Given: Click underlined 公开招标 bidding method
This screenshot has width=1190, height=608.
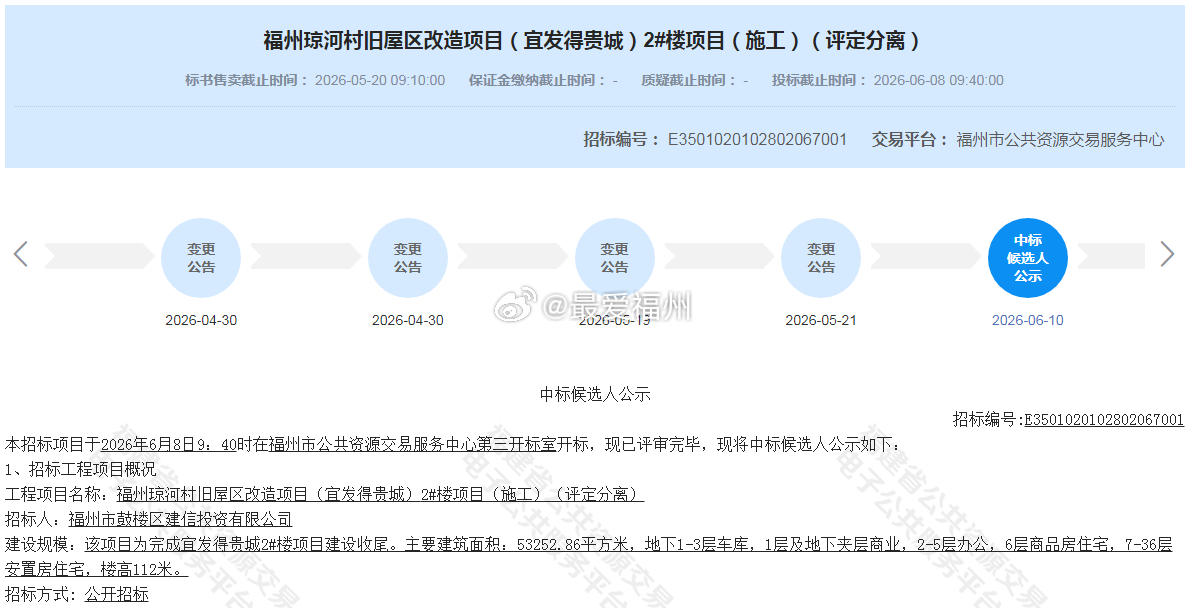Looking at the screenshot, I should pos(116,594).
